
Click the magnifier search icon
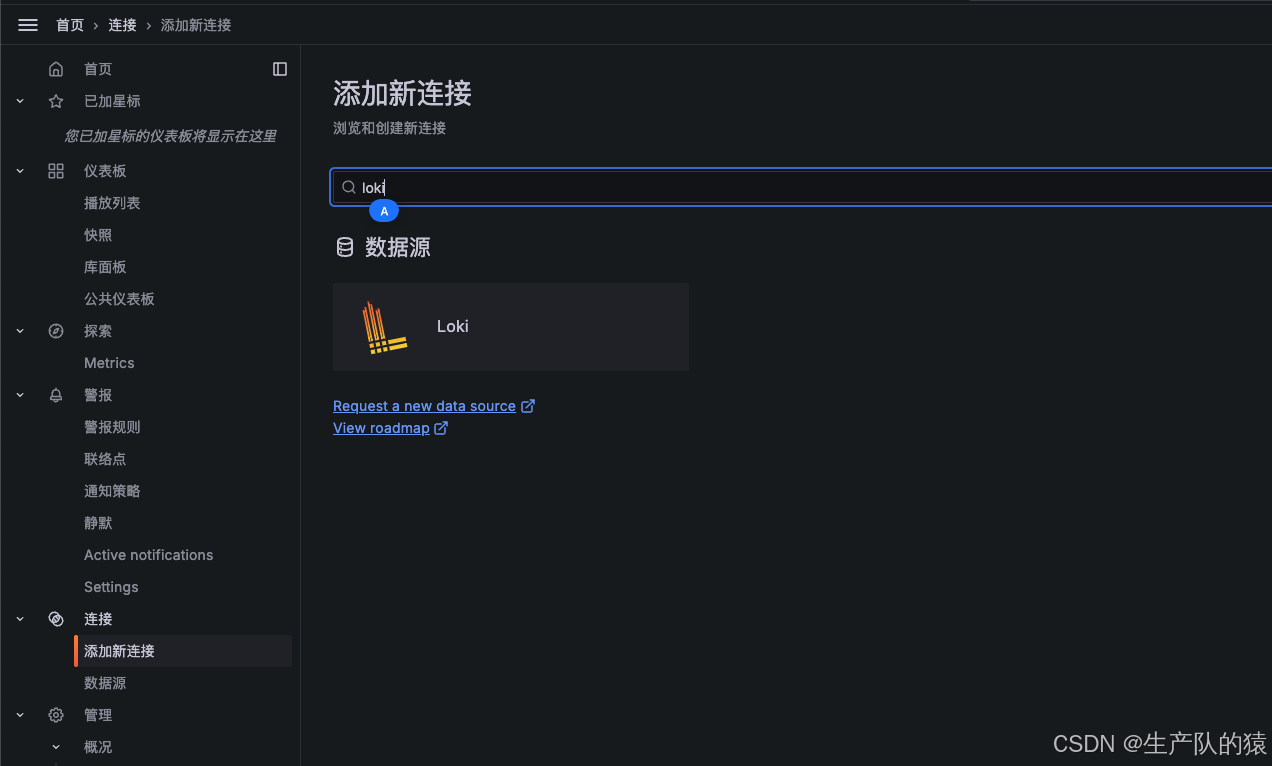click(349, 187)
